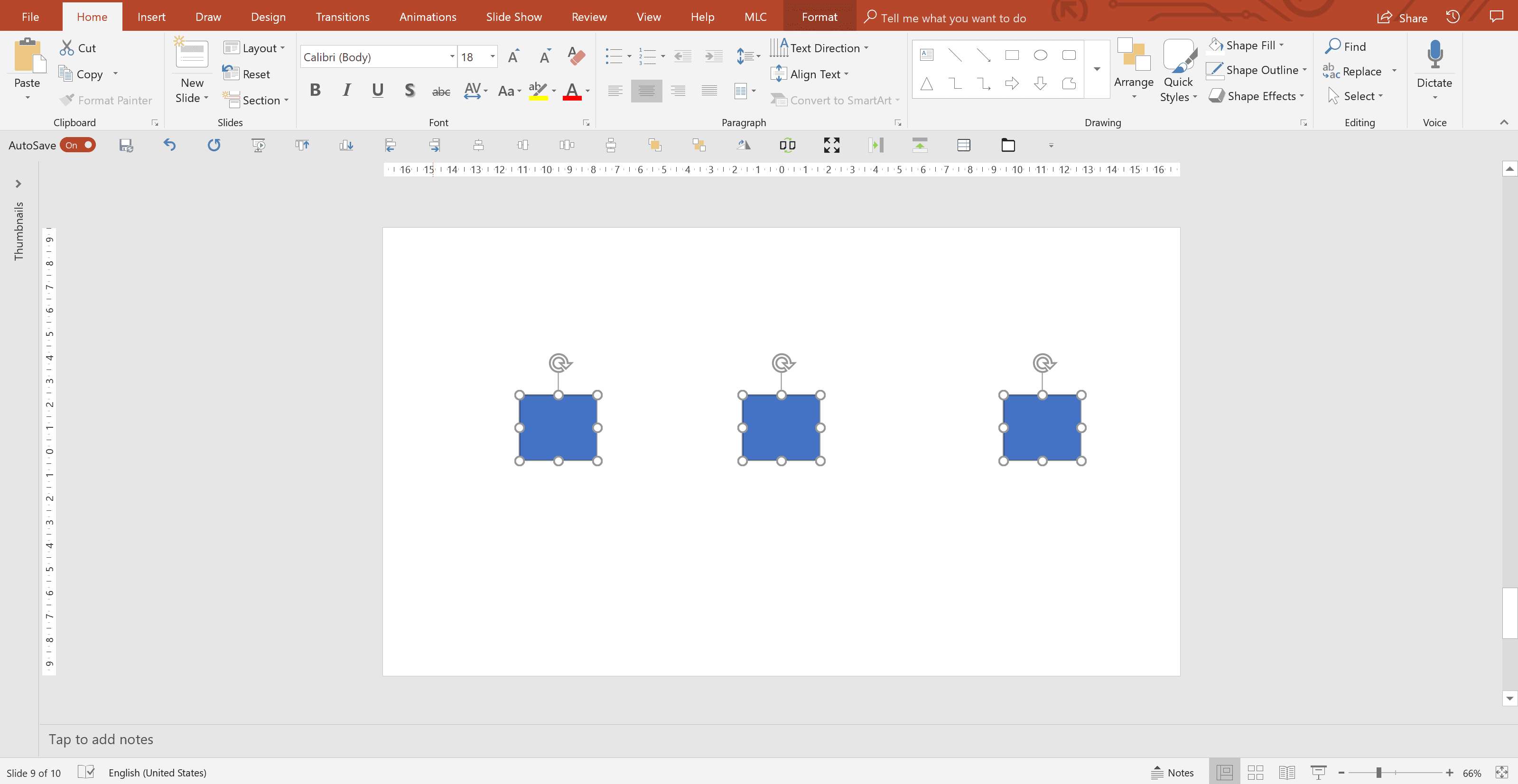Toggle Center text alignment
Viewport: 1518px width, 784px height.
[646, 91]
